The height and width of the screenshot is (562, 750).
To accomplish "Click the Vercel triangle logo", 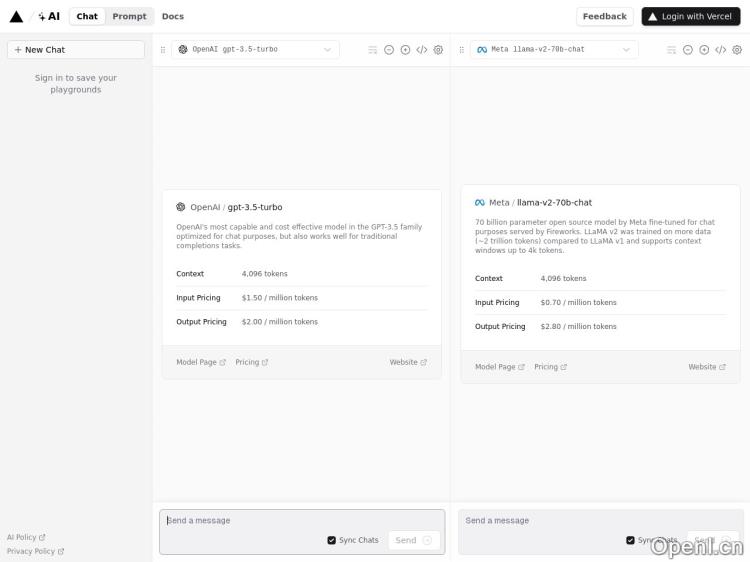I will [16, 16].
